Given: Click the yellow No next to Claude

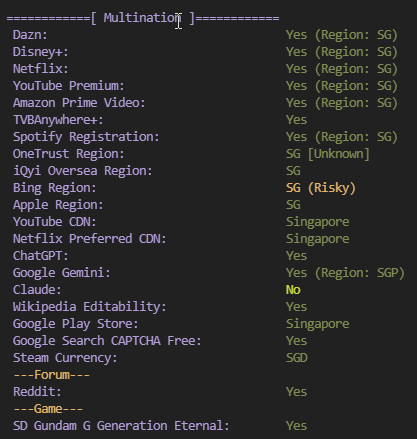Looking at the screenshot, I should (293, 290).
